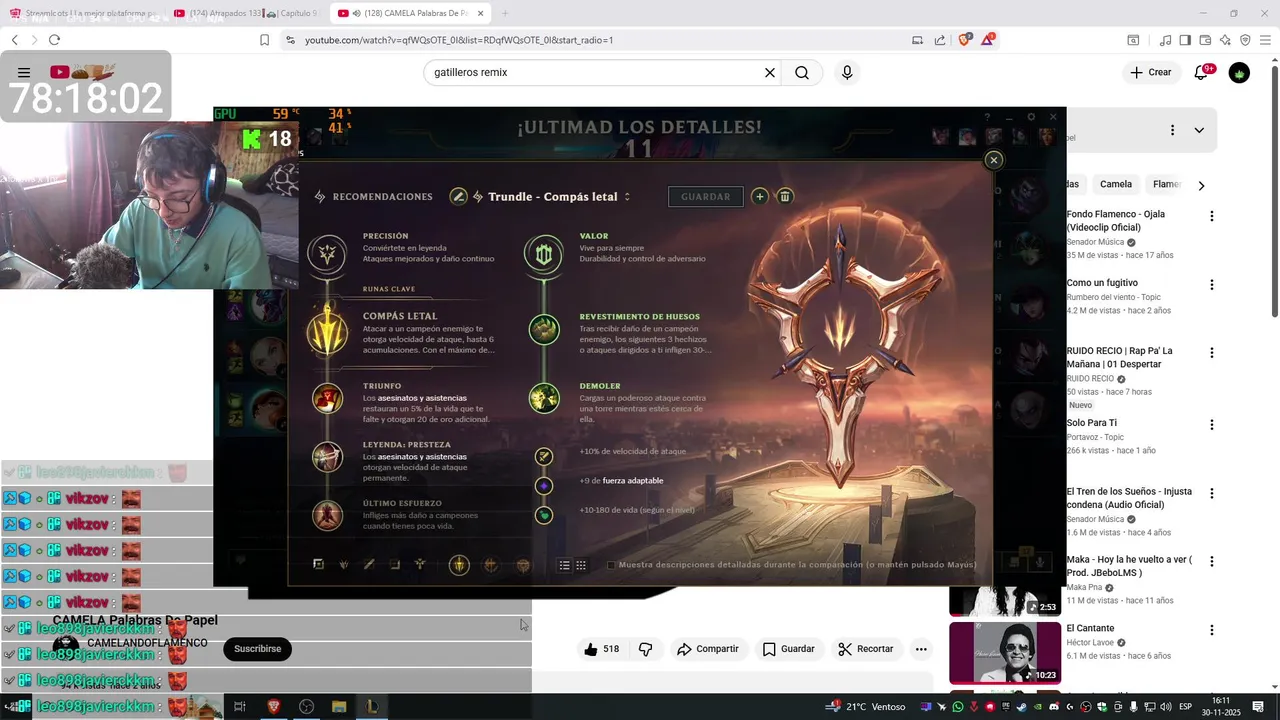
Task: Close the CAMELA Palabras De Papel tab
Action: pos(481,13)
